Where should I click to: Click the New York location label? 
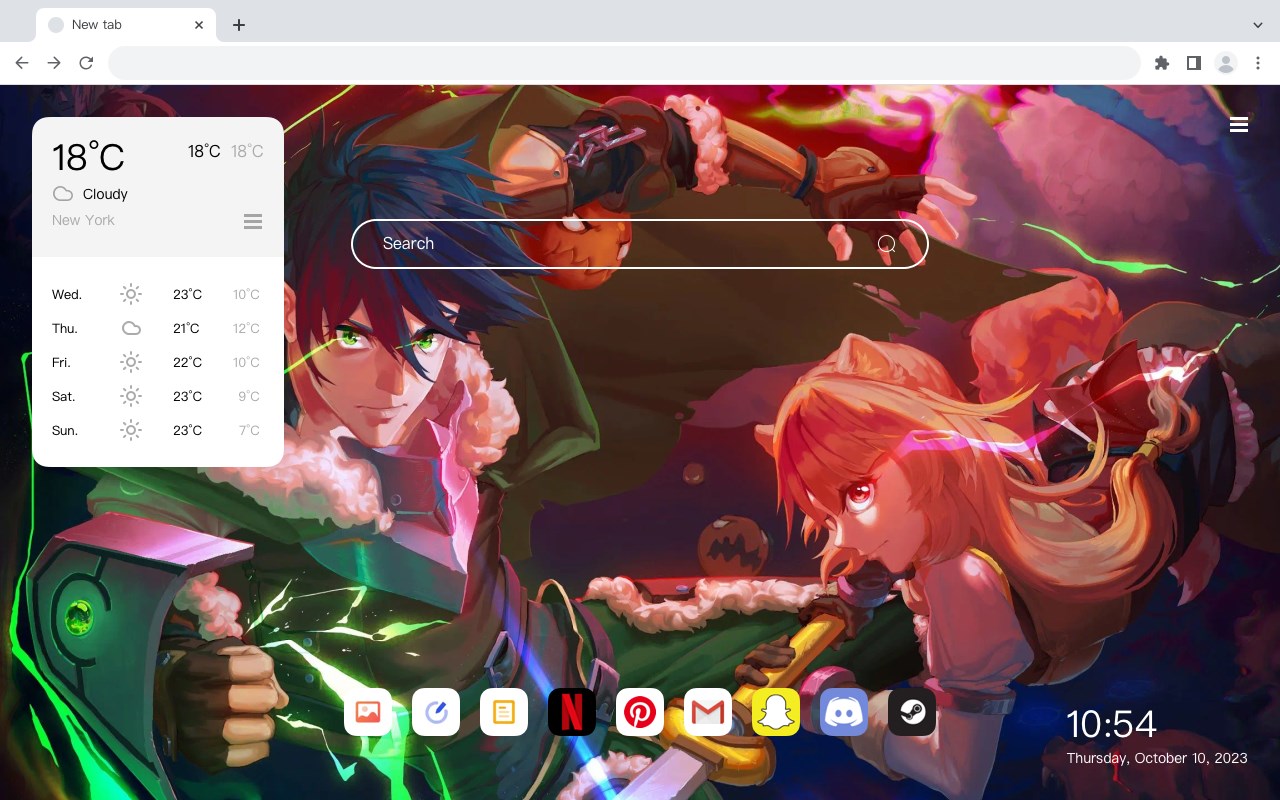(x=83, y=220)
